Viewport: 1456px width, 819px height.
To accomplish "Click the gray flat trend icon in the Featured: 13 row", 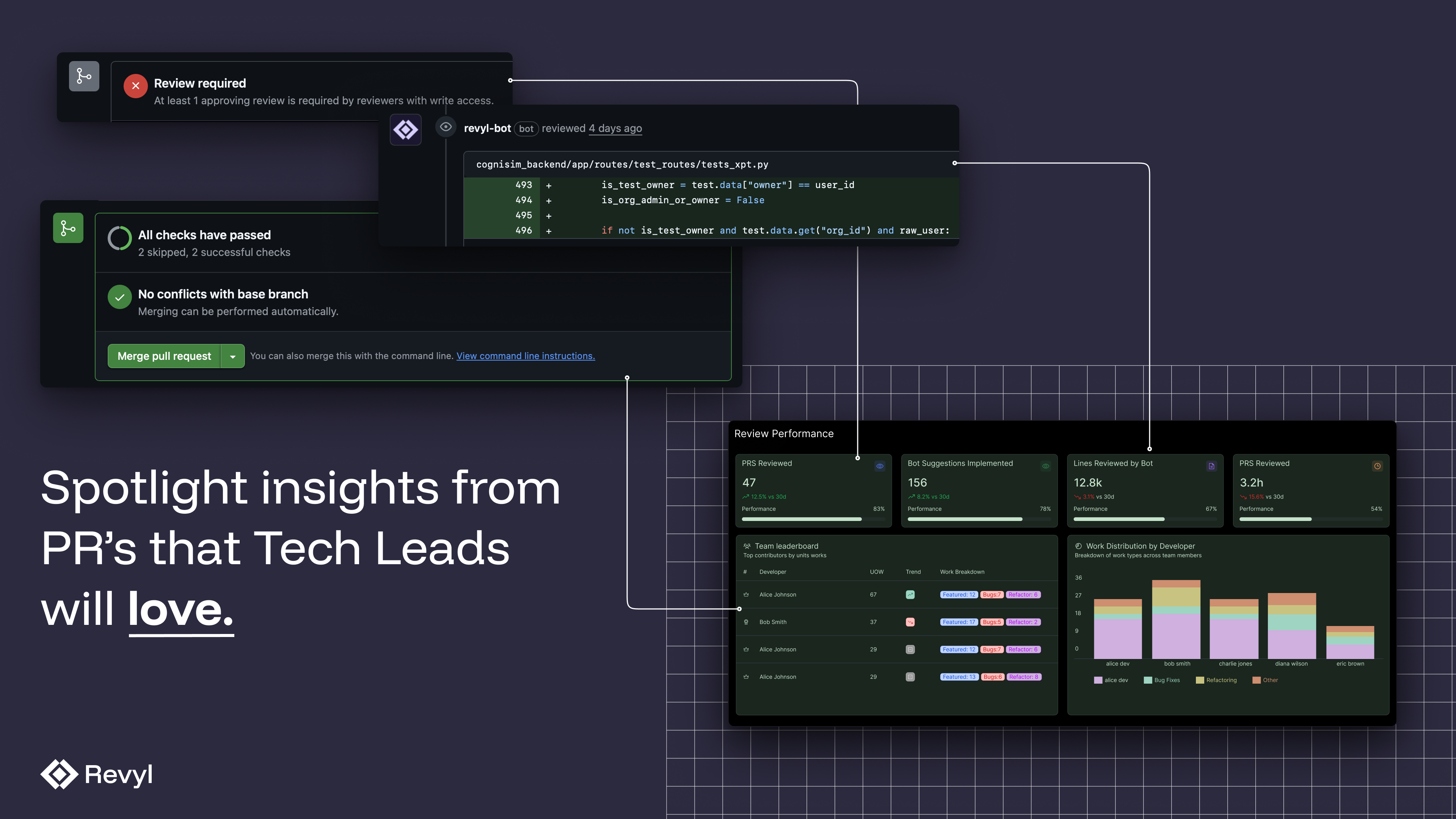I will (x=910, y=676).
